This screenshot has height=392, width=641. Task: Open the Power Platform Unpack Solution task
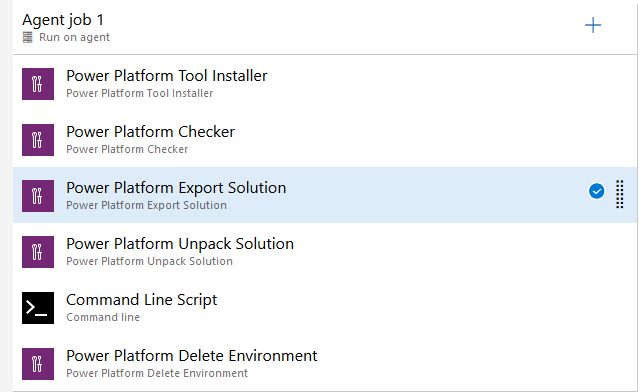pos(325,252)
